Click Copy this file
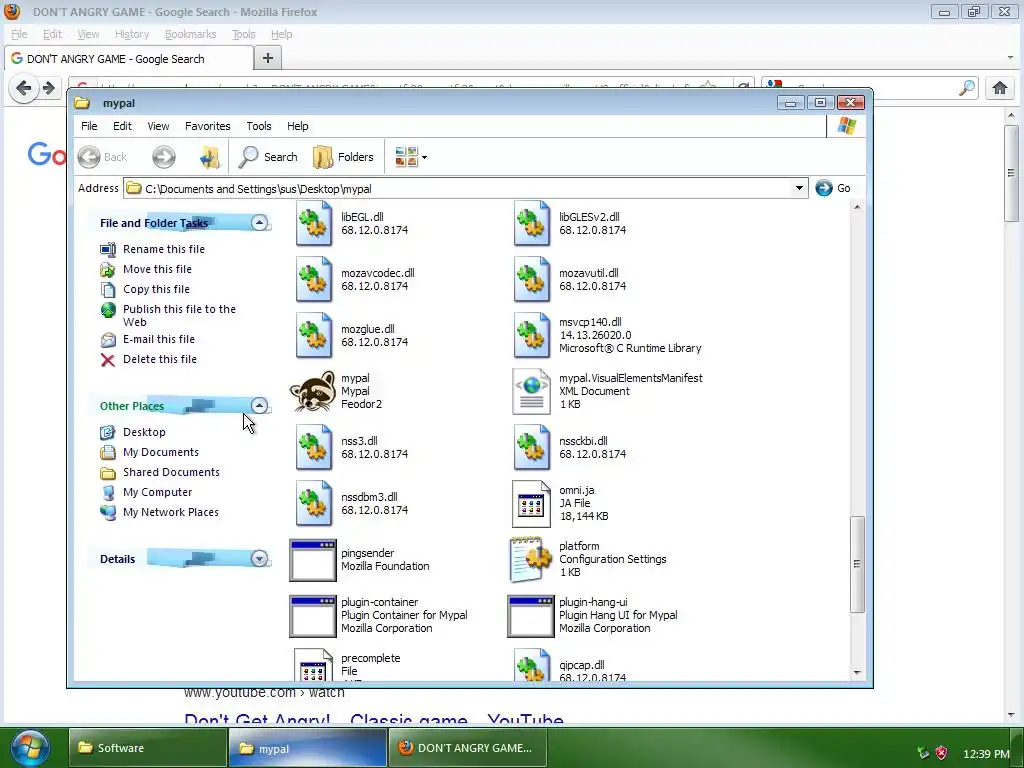Viewport: 1024px width, 768px height. click(157, 289)
